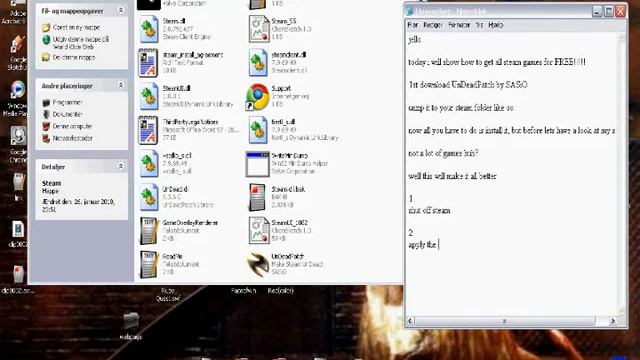The image size is (640, 360).
Task: Open the Netværkssteder location link
Action: [x=73, y=138]
